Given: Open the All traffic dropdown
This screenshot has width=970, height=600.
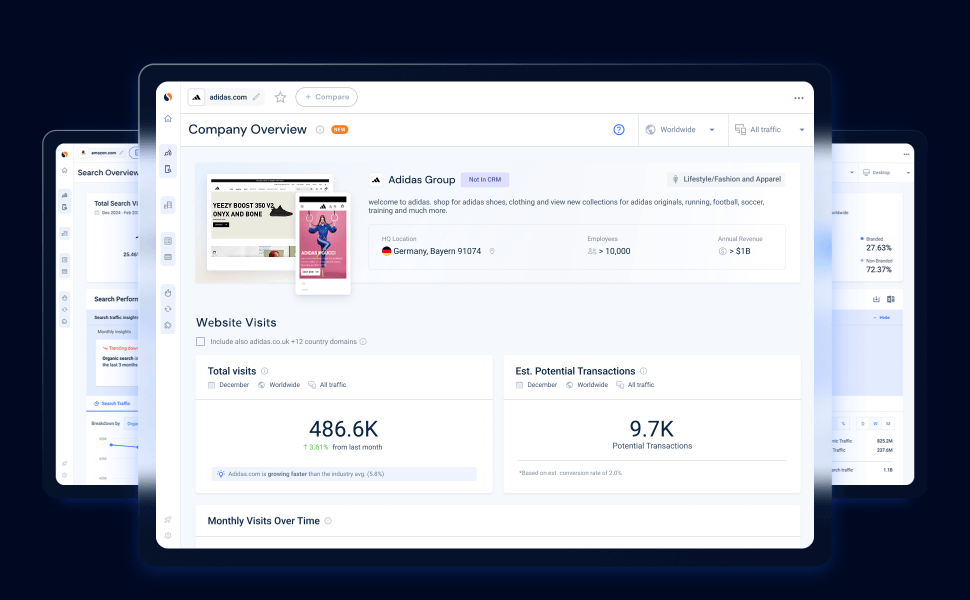Looking at the screenshot, I should [770, 129].
